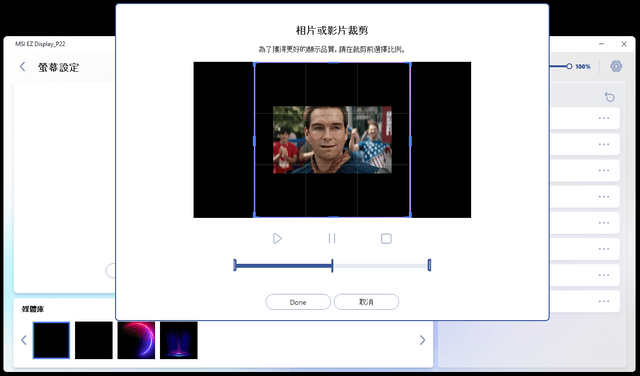Click the bottom-left crop corner handle

click(255, 215)
